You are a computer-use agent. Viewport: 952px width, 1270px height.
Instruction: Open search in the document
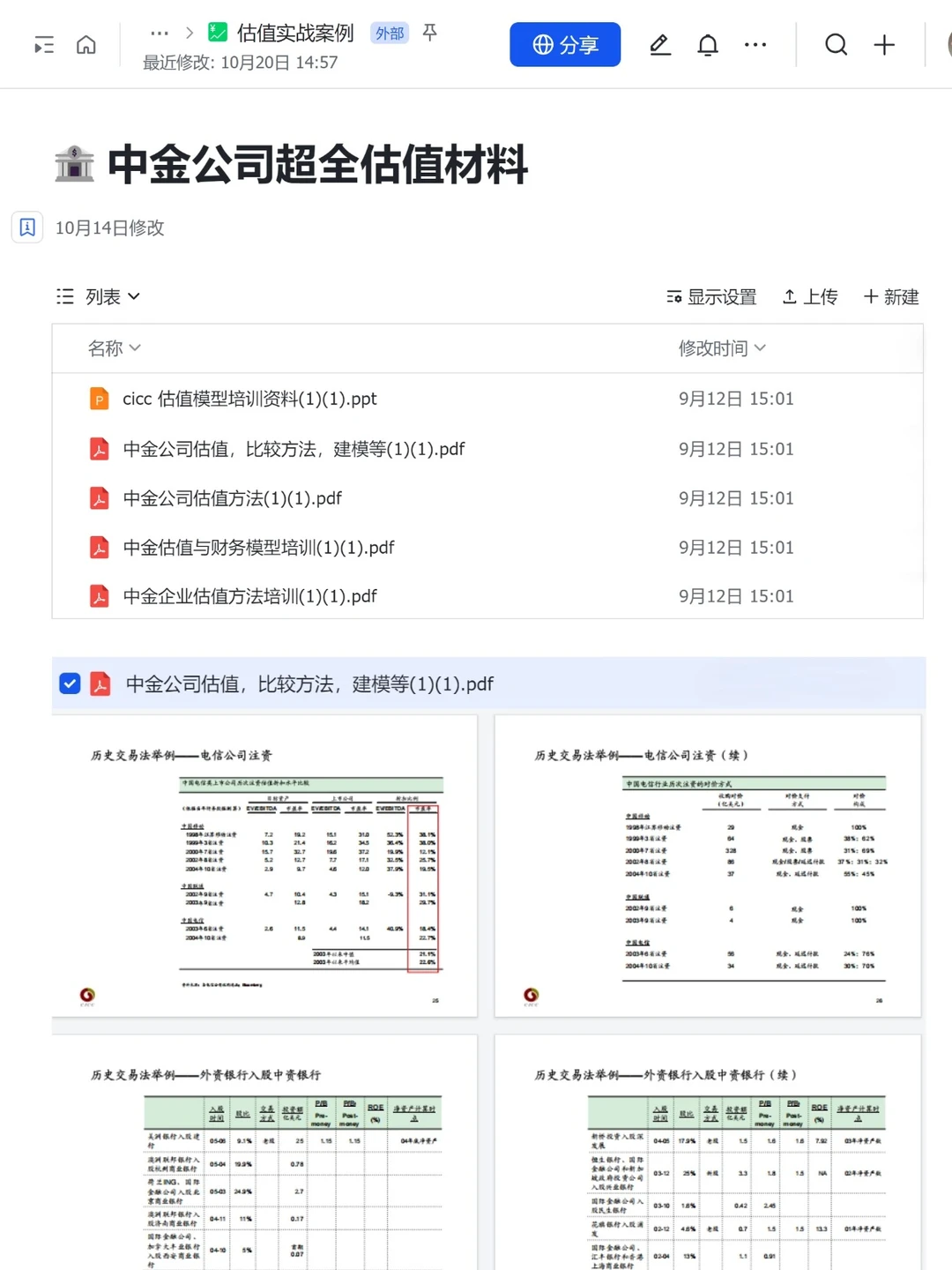(836, 45)
